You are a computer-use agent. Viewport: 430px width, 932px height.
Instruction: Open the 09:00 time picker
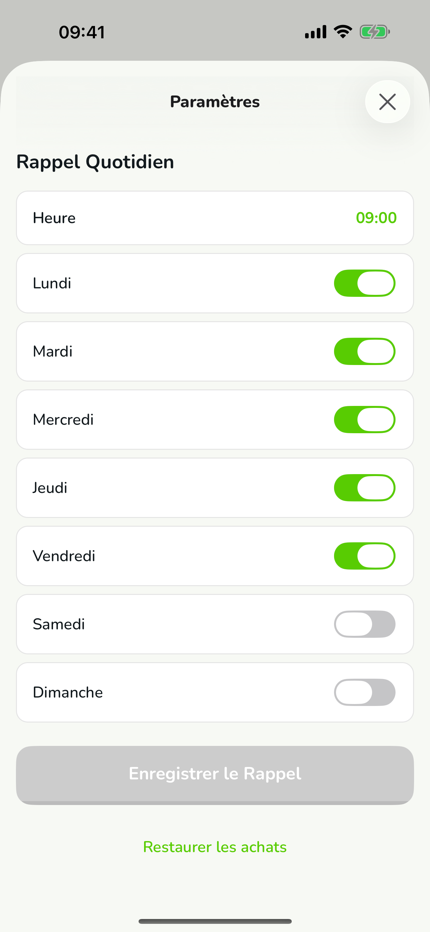pos(376,218)
